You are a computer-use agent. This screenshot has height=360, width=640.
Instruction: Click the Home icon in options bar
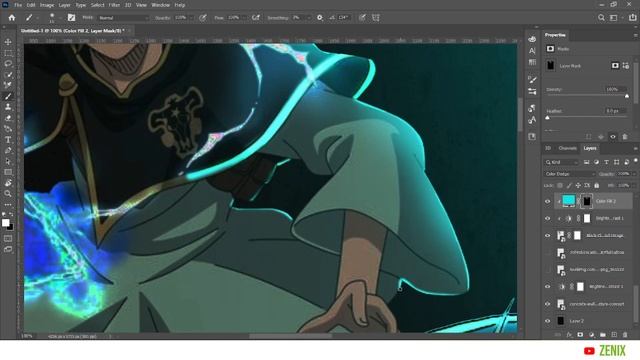[x=12, y=18]
